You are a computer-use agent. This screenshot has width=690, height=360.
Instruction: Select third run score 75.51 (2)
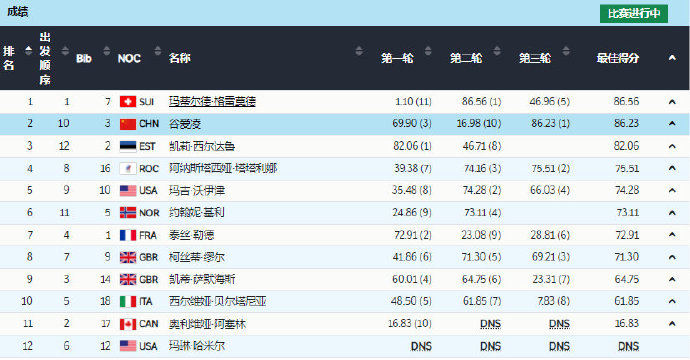(x=551, y=168)
